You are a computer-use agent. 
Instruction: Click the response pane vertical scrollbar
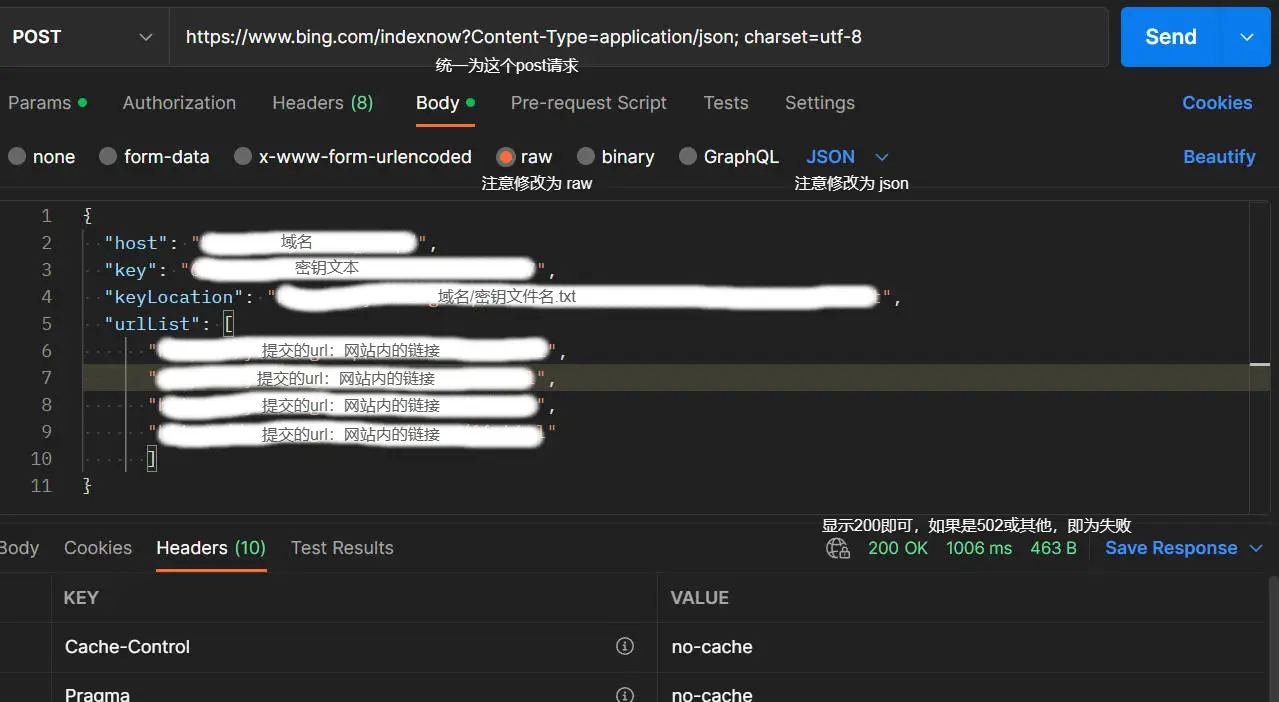tap(1273, 638)
